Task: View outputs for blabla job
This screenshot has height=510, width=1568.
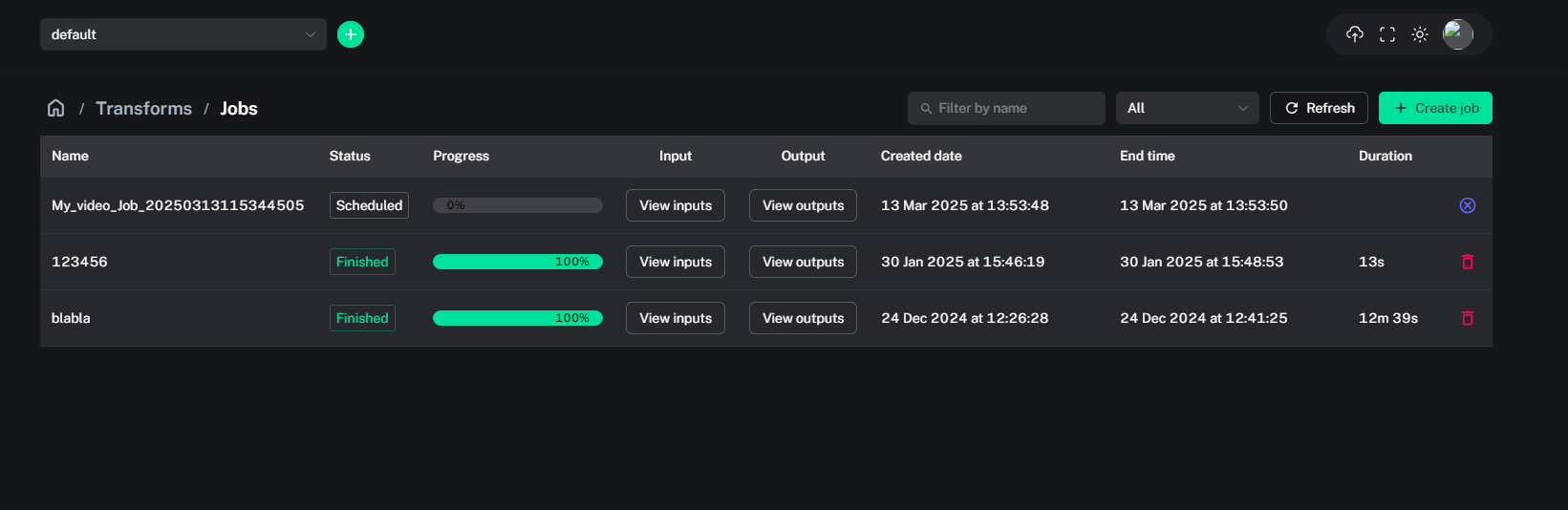Action: click(x=803, y=318)
